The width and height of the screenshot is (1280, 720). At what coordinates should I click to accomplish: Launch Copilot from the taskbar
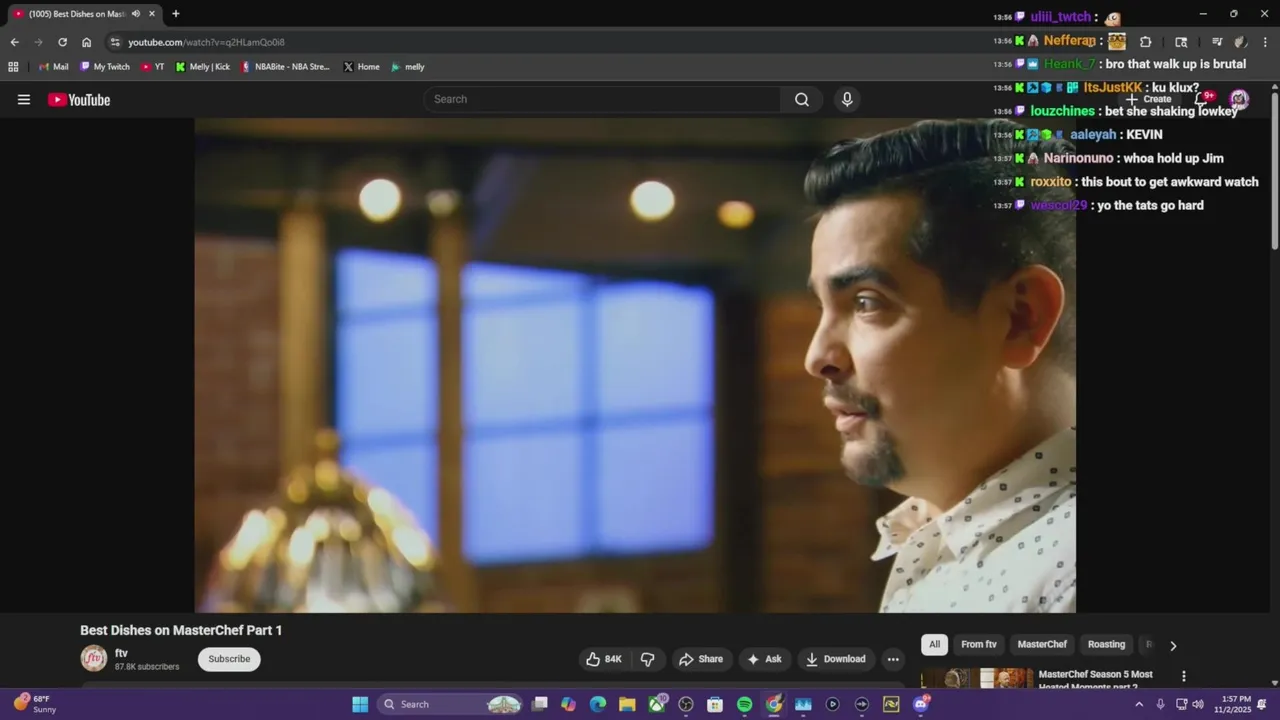click(569, 705)
